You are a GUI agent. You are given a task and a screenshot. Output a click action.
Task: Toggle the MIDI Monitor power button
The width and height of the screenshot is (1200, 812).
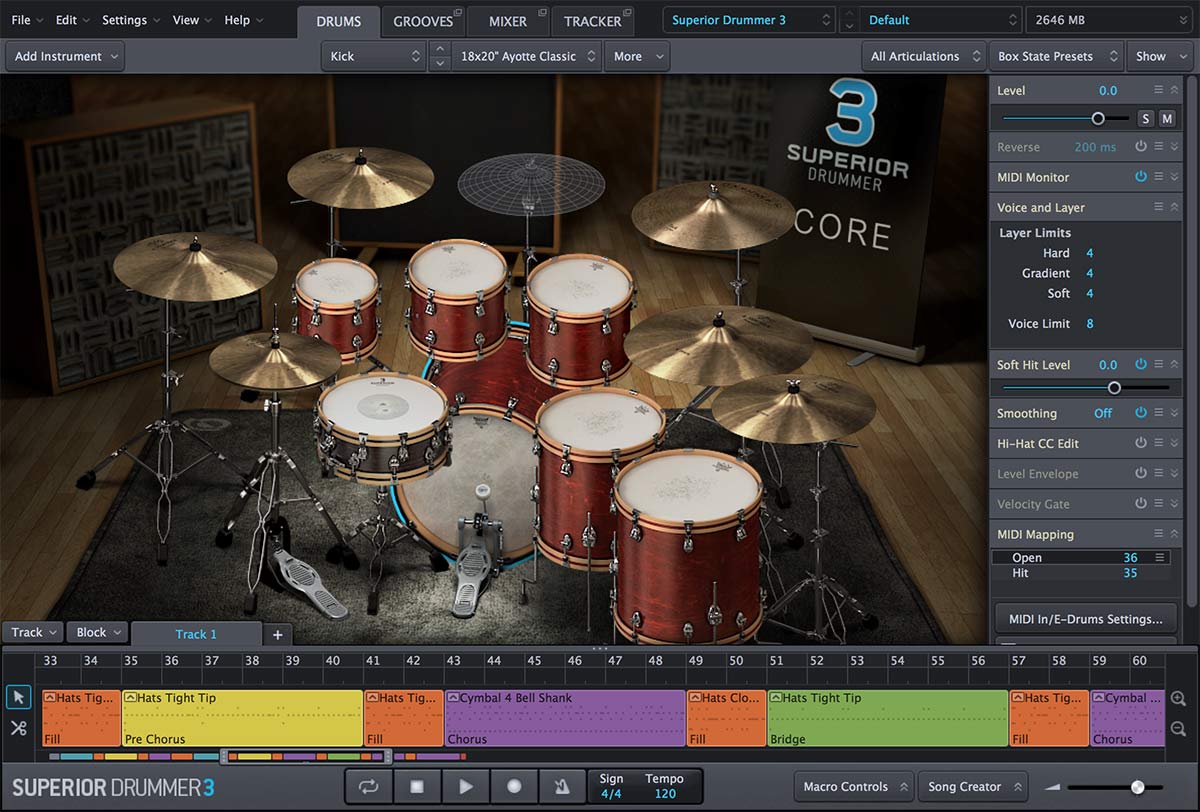coord(1140,177)
